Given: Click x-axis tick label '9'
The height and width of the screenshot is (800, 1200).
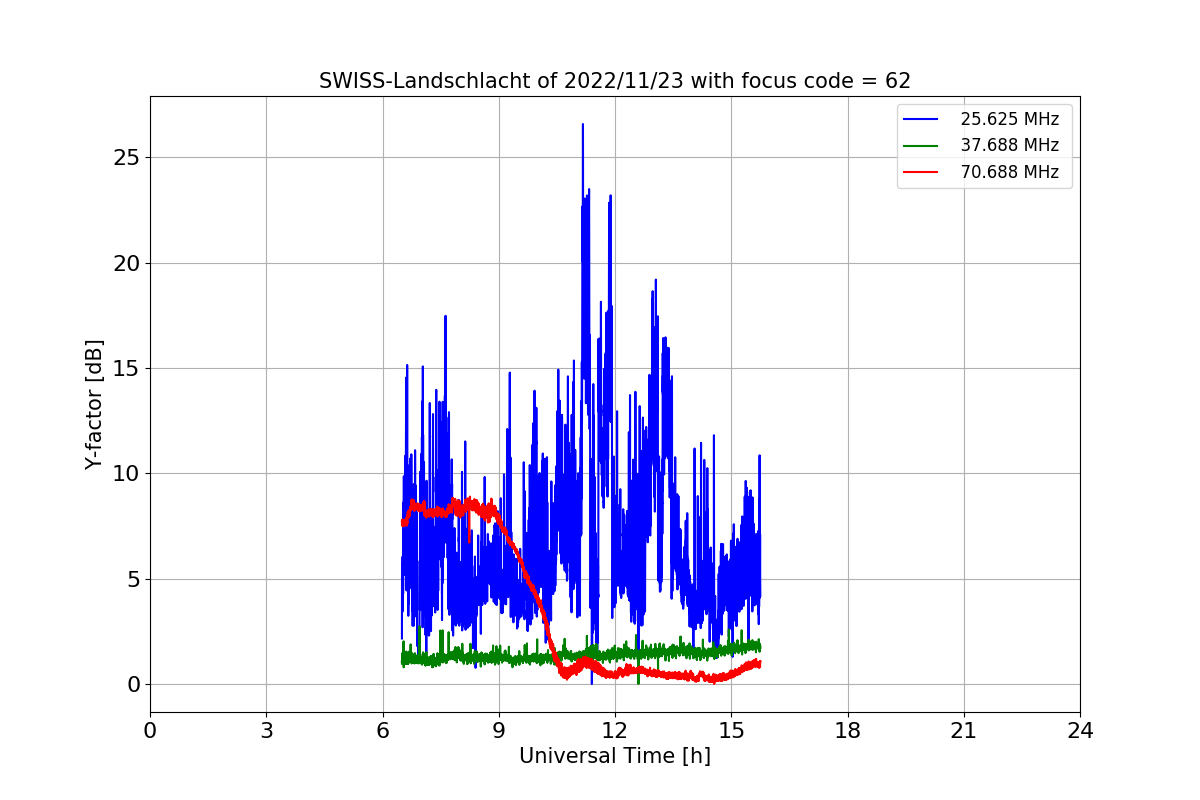Looking at the screenshot, I should [499, 730].
